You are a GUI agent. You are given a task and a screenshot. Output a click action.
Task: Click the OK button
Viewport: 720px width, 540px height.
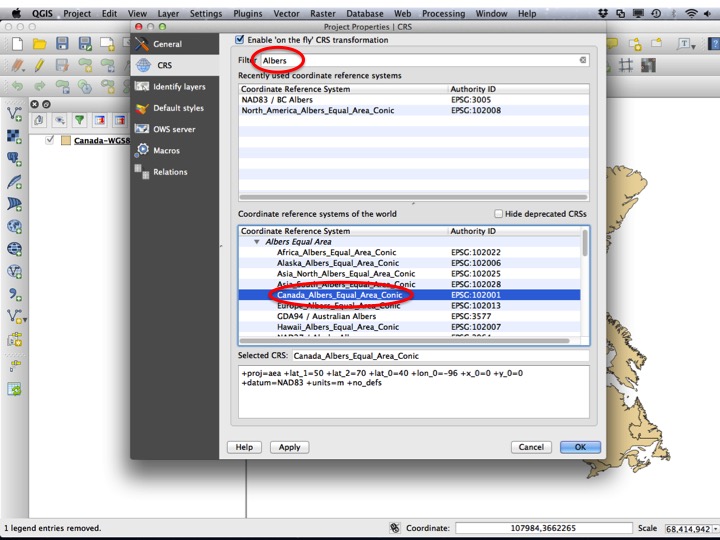tap(580, 447)
